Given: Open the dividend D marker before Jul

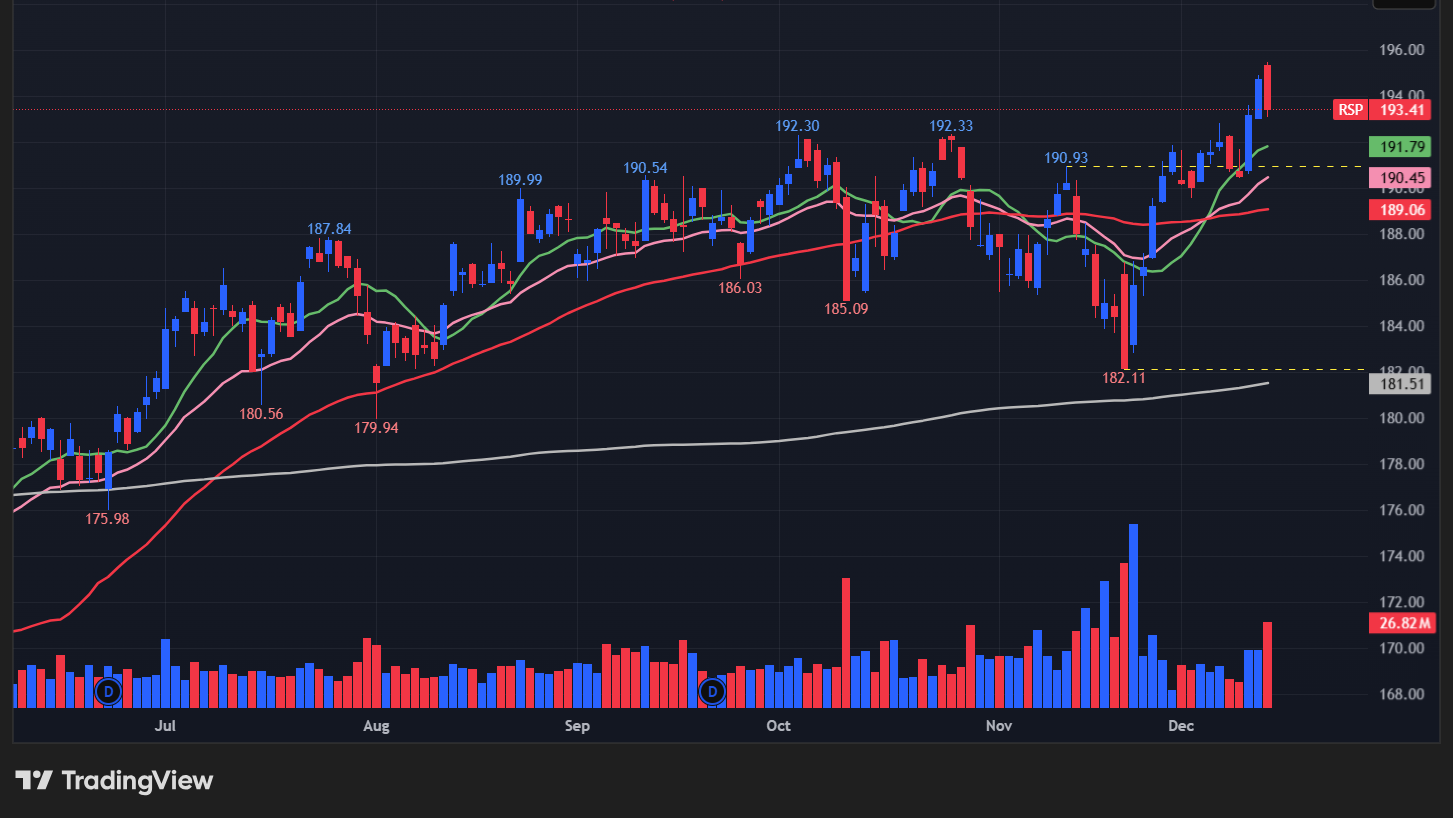Looking at the screenshot, I should [x=110, y=690].
